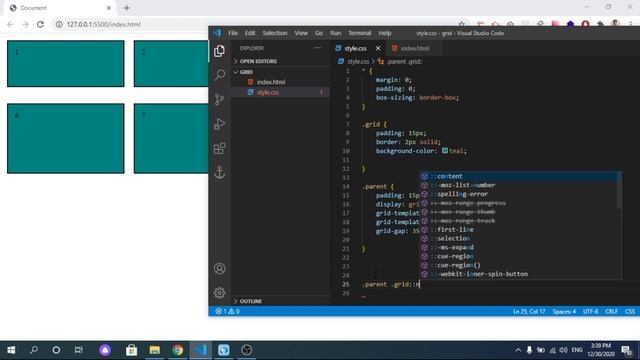Screen dimensions: 640x360
Task: Open Source Control view in activity bar
Action: click(219, 99)
